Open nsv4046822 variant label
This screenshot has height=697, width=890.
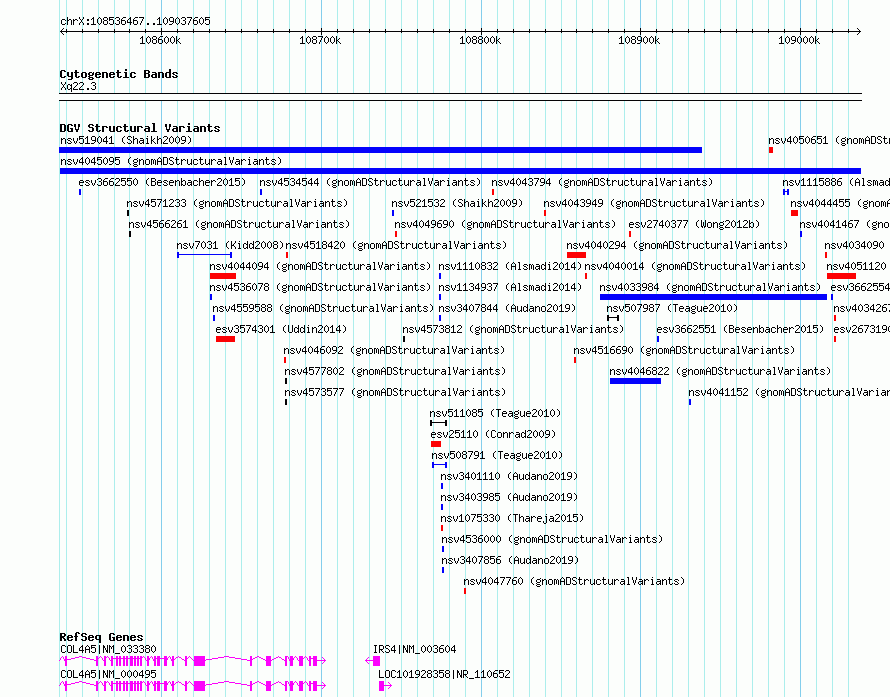tap(720, 371)
